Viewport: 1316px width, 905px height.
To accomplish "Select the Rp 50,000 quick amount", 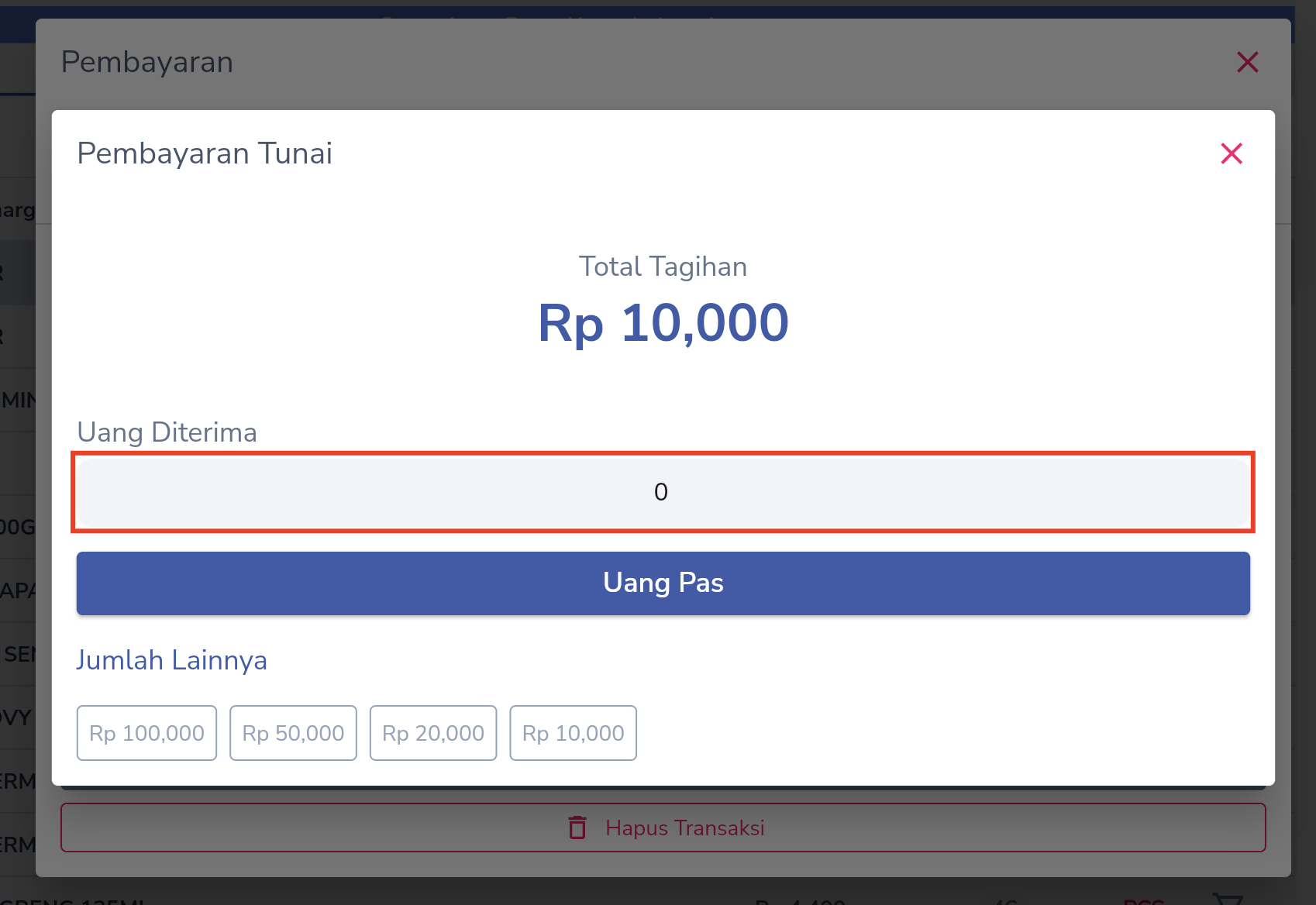I will click(293, 733).
